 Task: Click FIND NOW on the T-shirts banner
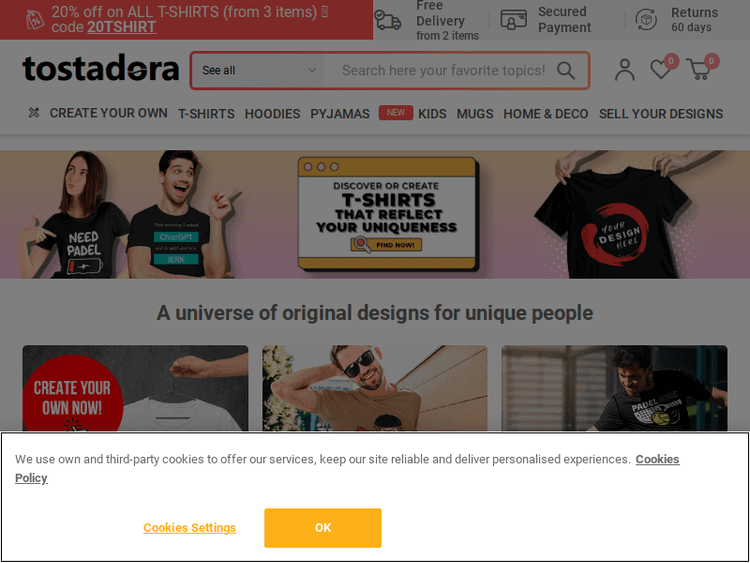click(x=386, y=245)
